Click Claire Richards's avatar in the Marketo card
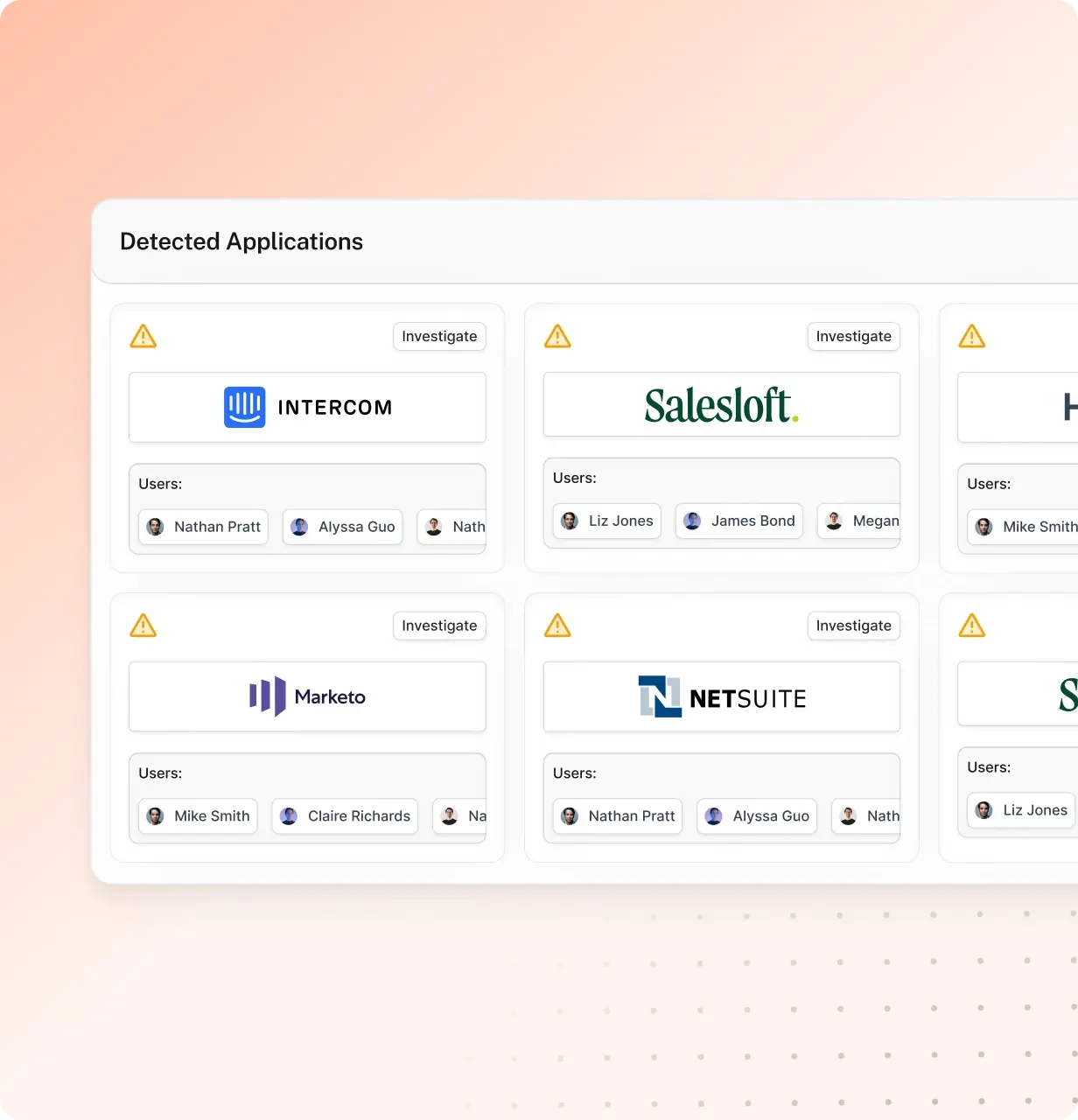The width and height of the screenshot is (1078, 1120). [289, 816]
